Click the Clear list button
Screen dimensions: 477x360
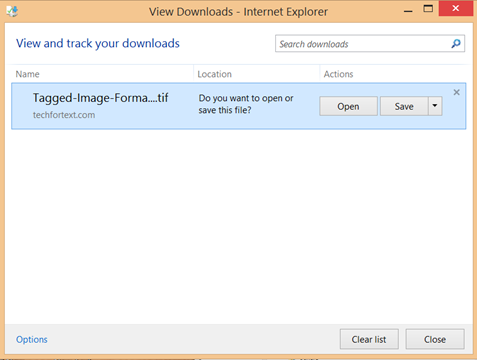tap(369, 339)
